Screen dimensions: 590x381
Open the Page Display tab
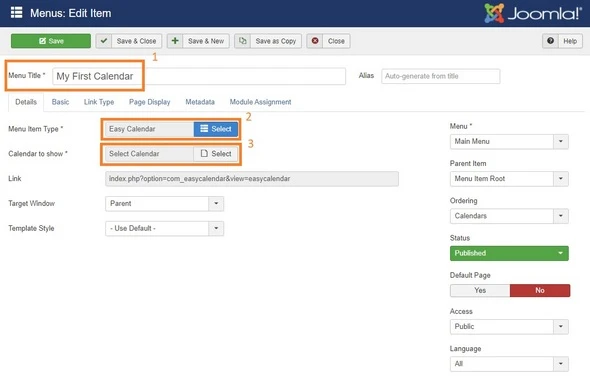point(149,102)
